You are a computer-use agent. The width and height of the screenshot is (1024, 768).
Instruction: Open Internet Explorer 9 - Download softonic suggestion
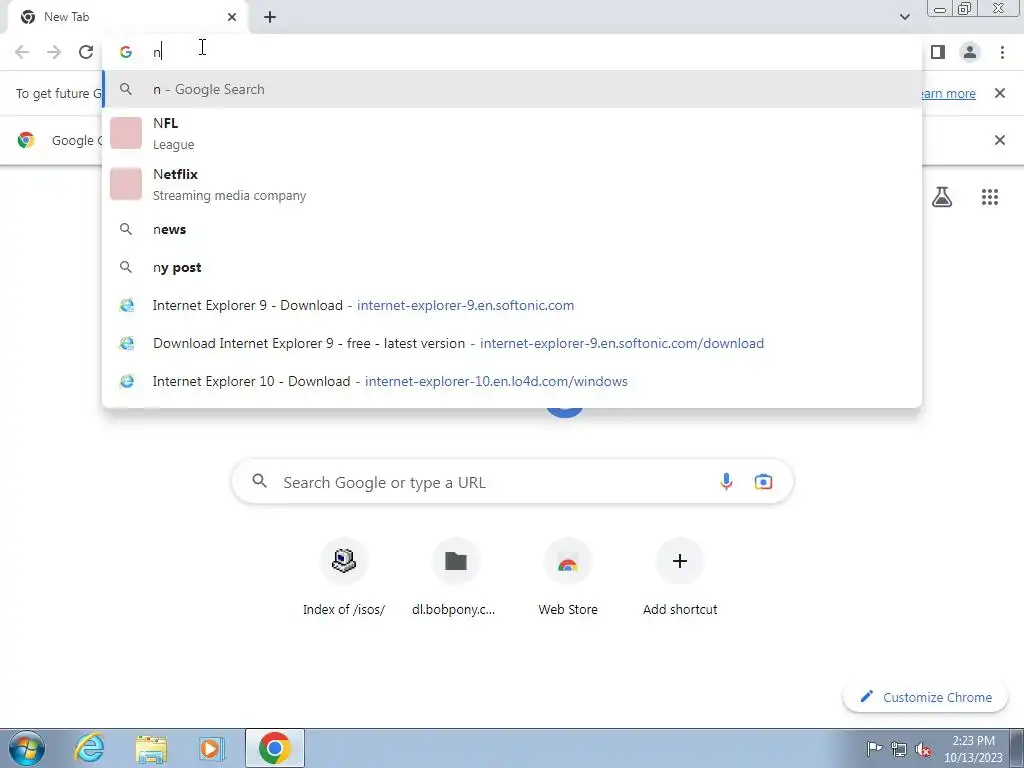click(x=512, y=305)
